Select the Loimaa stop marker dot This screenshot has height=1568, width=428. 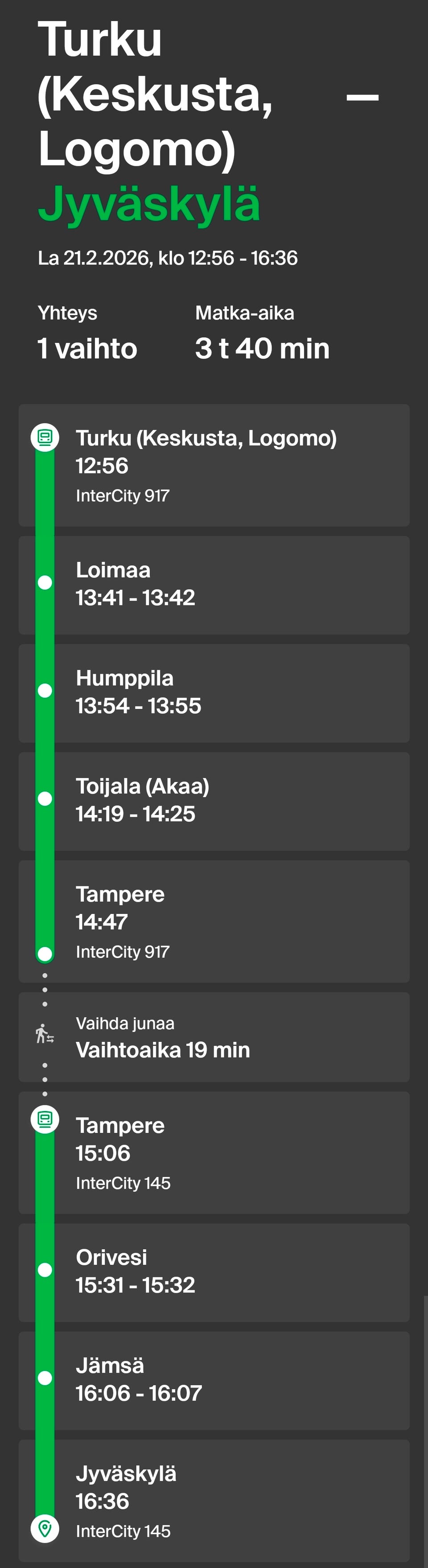(x=45, y=583)
